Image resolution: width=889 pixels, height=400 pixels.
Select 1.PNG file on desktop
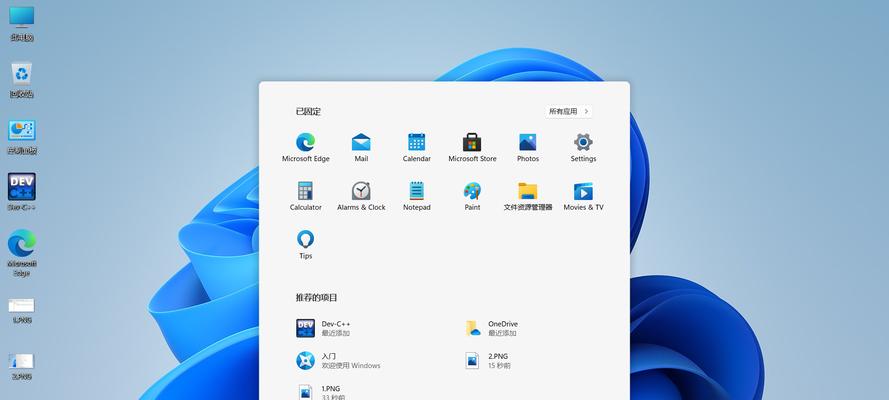click(22, 310)
